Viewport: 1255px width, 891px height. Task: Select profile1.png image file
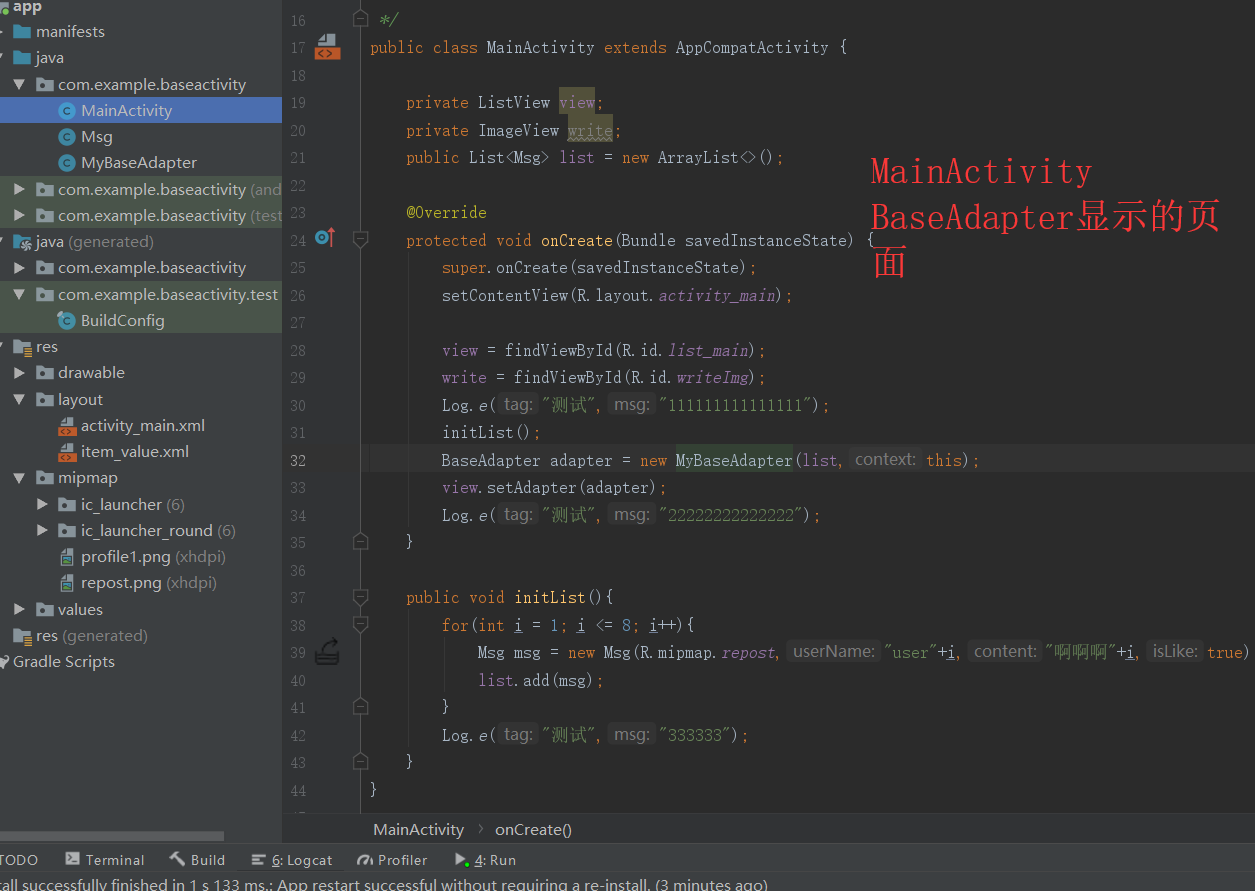[125, 556]
